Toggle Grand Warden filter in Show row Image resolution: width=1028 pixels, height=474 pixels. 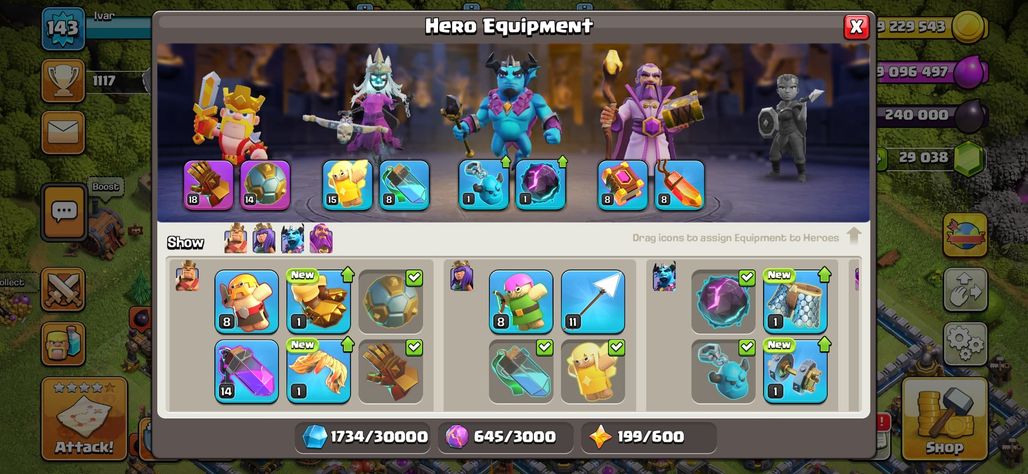pos(321,239)
